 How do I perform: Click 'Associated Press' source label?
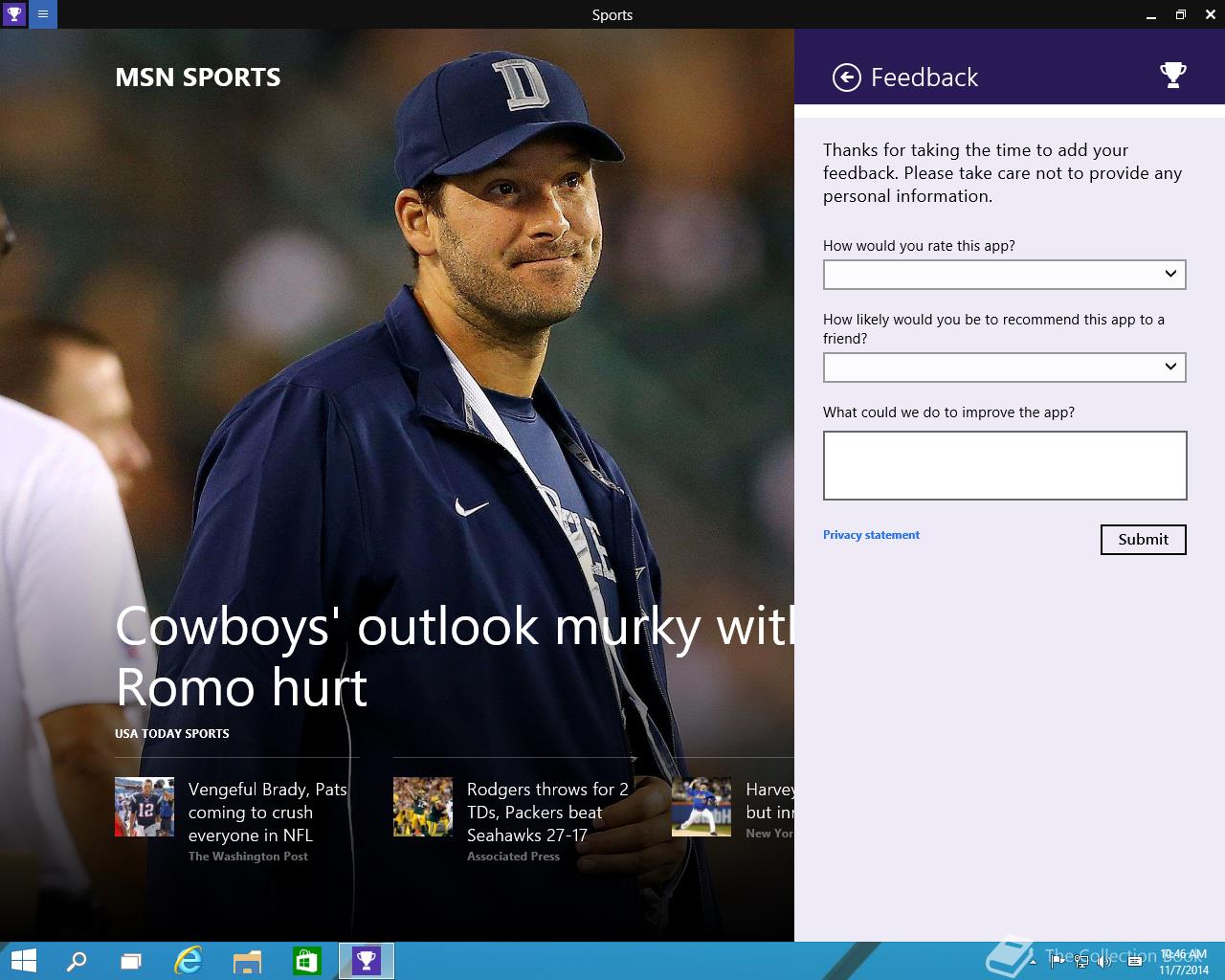click(513, 857)
